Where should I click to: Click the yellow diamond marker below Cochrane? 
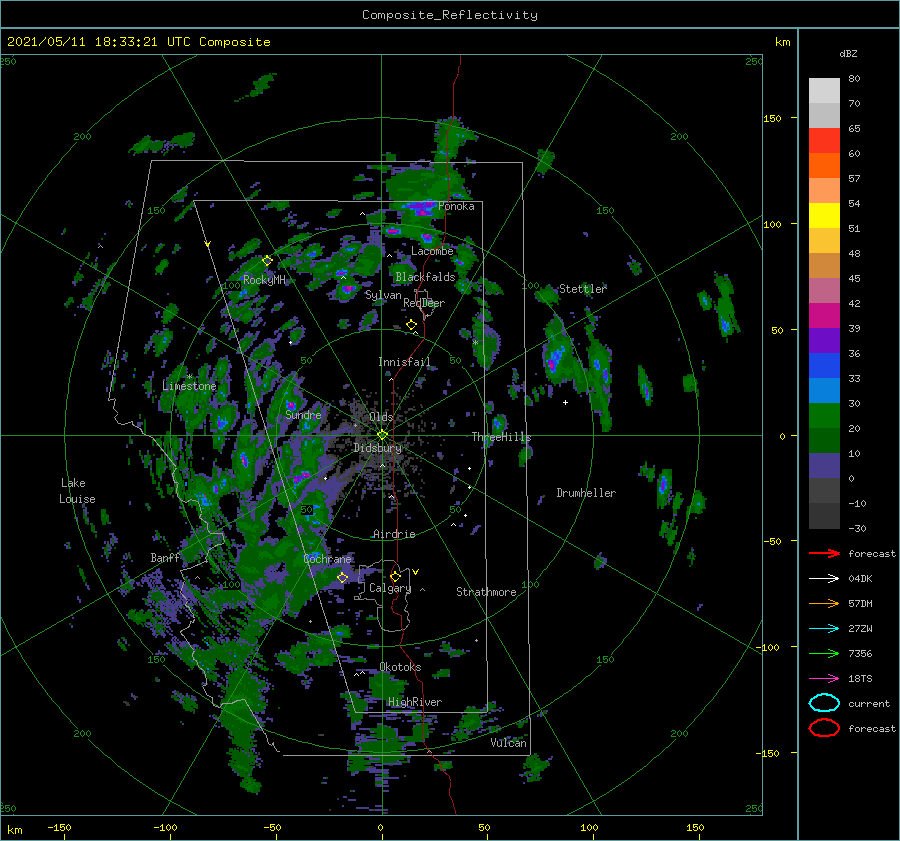[x=342, y=578]
